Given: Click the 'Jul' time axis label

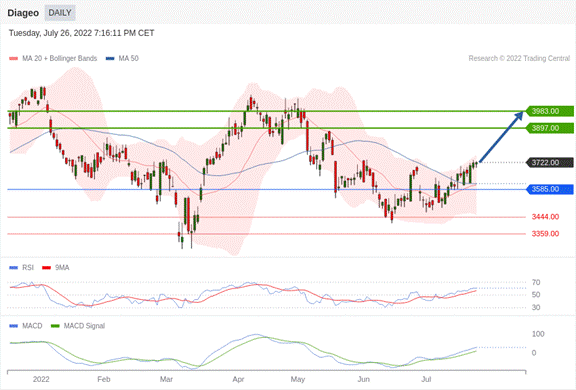Looking at the screenshot, I should point(426,379).
